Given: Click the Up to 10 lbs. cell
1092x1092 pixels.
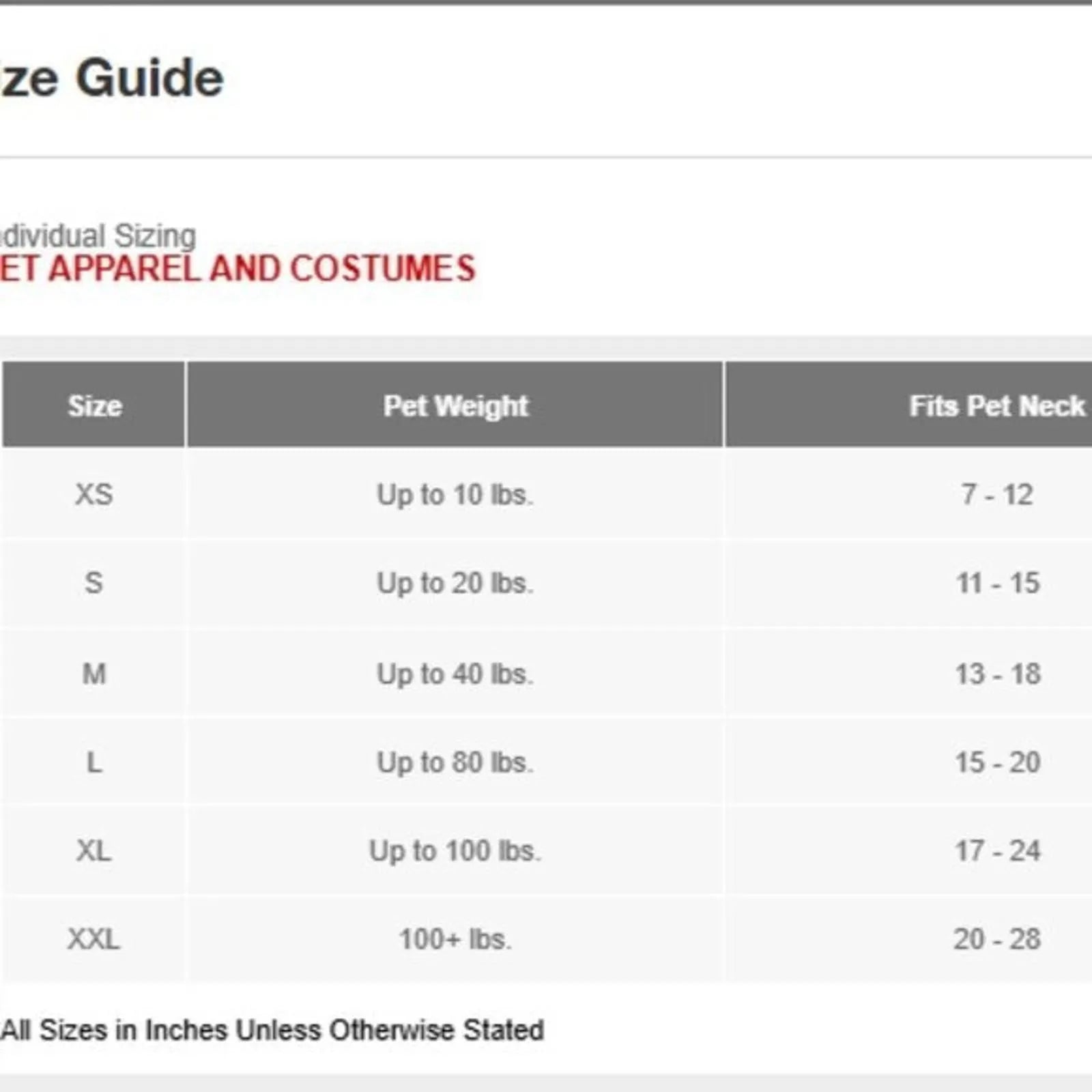Looking at the screenshot, I should point(455,495).
